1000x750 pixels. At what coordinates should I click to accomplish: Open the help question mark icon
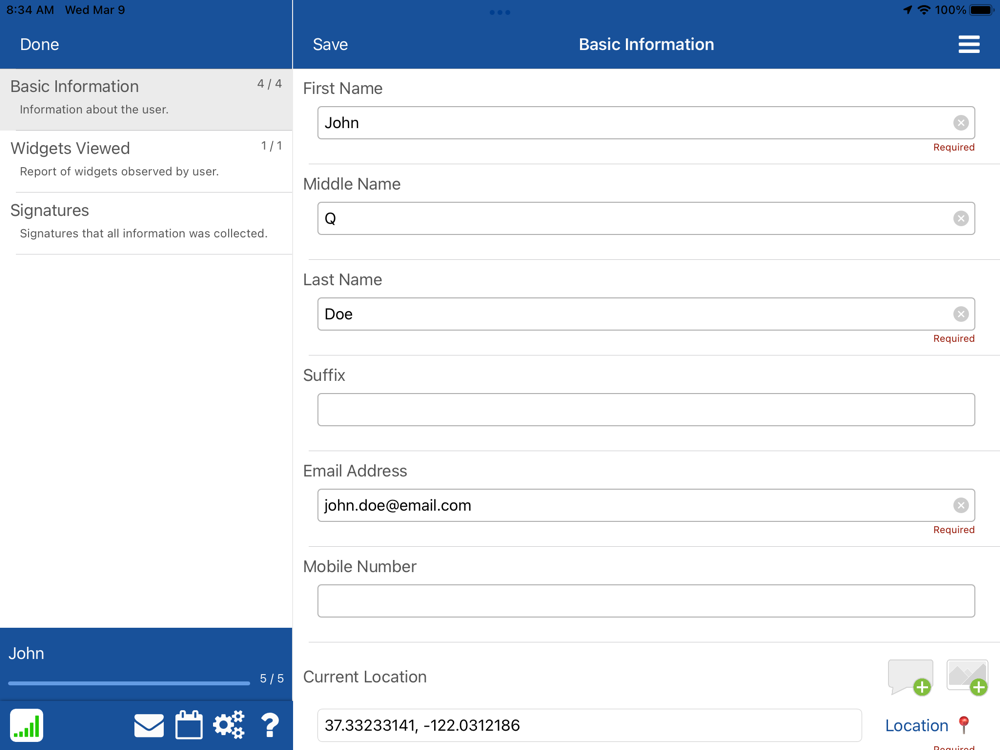(270, 725)
